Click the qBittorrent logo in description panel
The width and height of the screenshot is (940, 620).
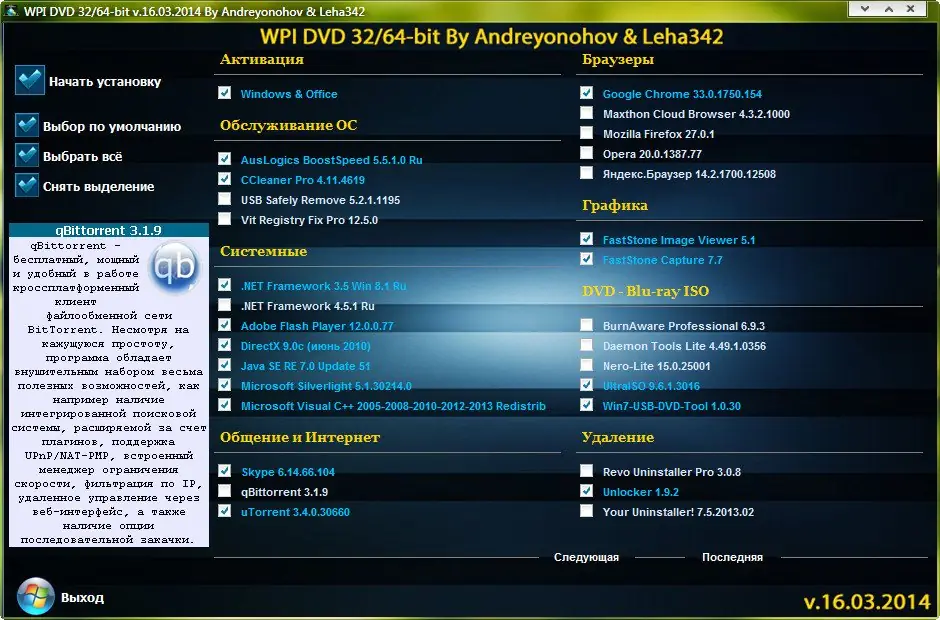coord(174,267)
